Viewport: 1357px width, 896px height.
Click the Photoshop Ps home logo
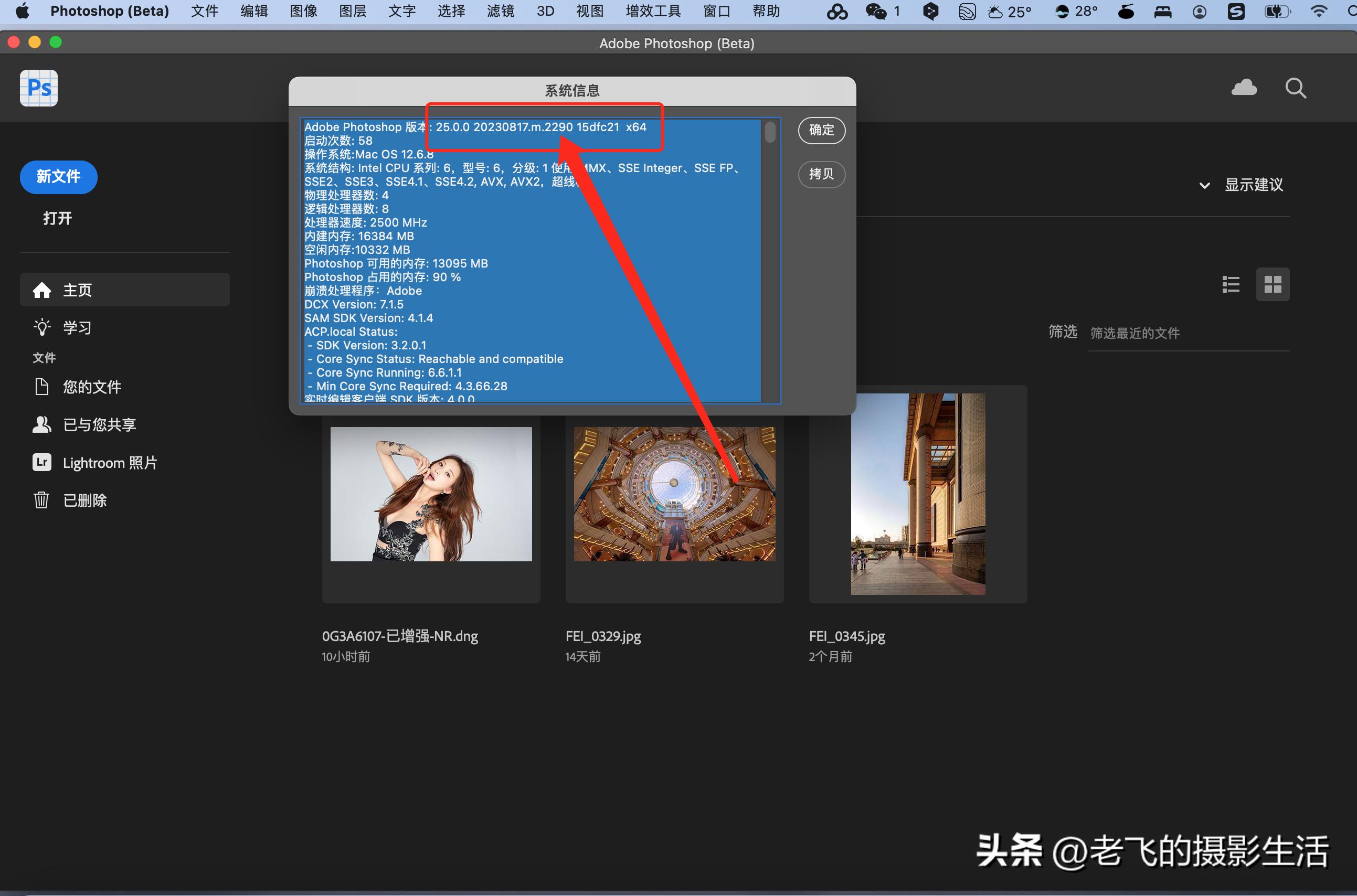pos(38,88)
